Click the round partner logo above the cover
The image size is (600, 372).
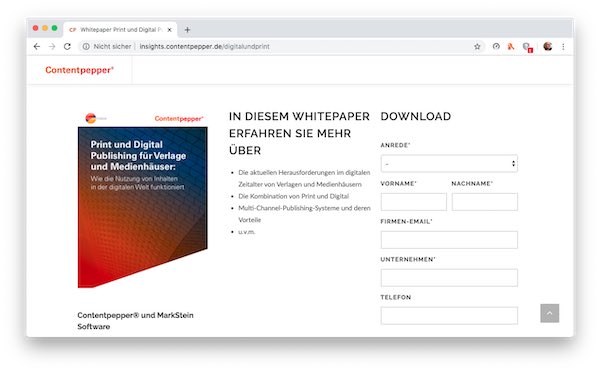(x=91, y=118)
